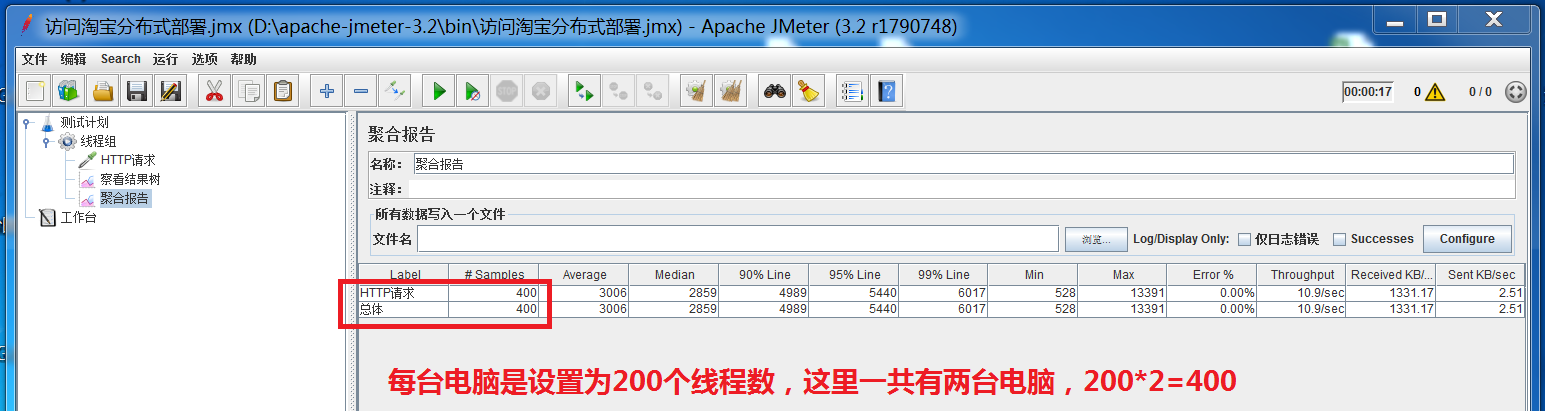Screen dimensions: 1545x411
Task: Click the elapsed time 00:00:17 display
Action: 1368,92
